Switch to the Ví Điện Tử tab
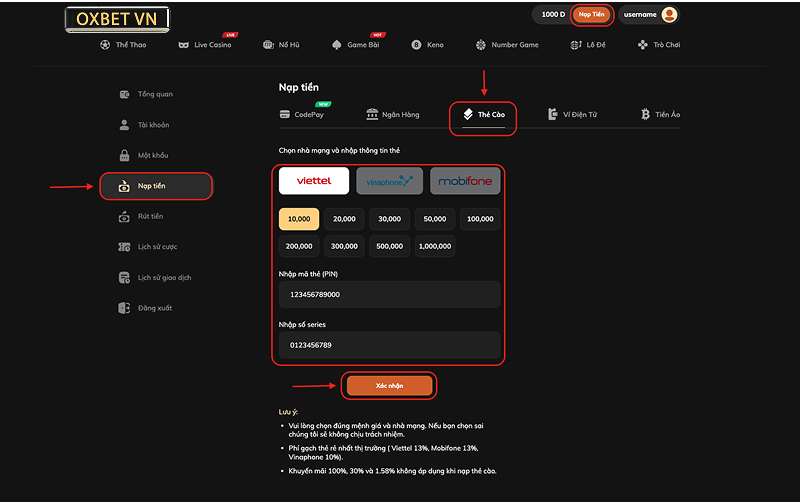This screenshot has height=502, width=800. click(x=573, y=115)
